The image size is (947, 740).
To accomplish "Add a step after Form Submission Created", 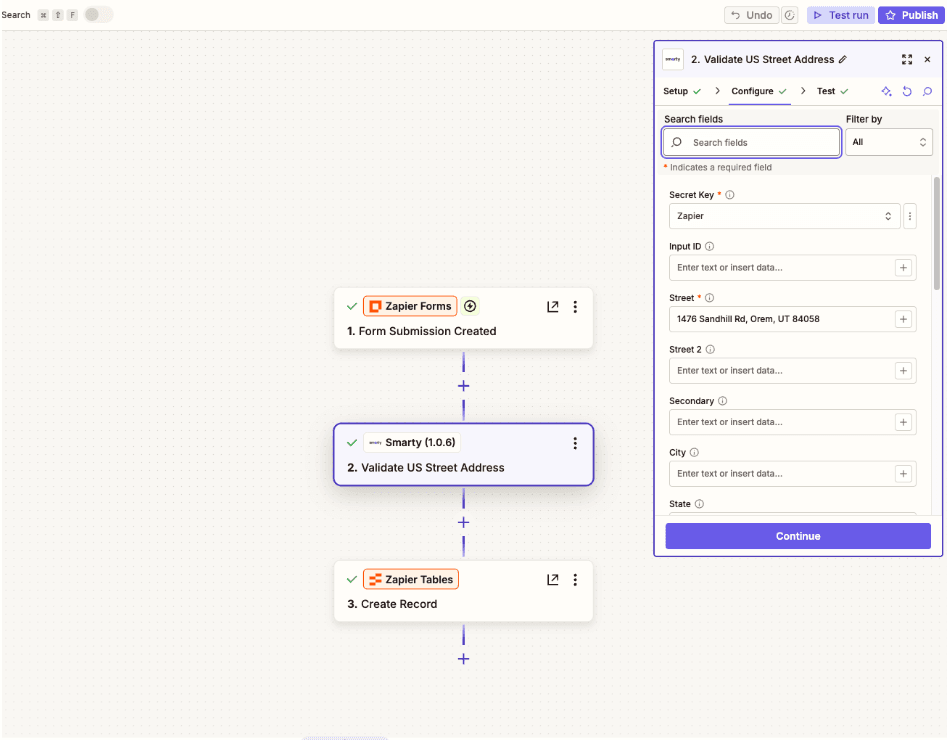I will coord(463,386).
